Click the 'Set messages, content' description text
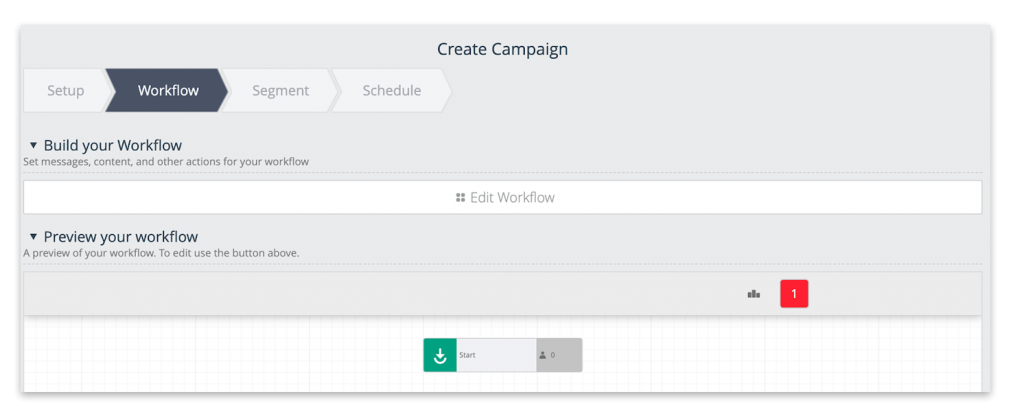Screen dimensions: 1024x416 coord(166,161)
